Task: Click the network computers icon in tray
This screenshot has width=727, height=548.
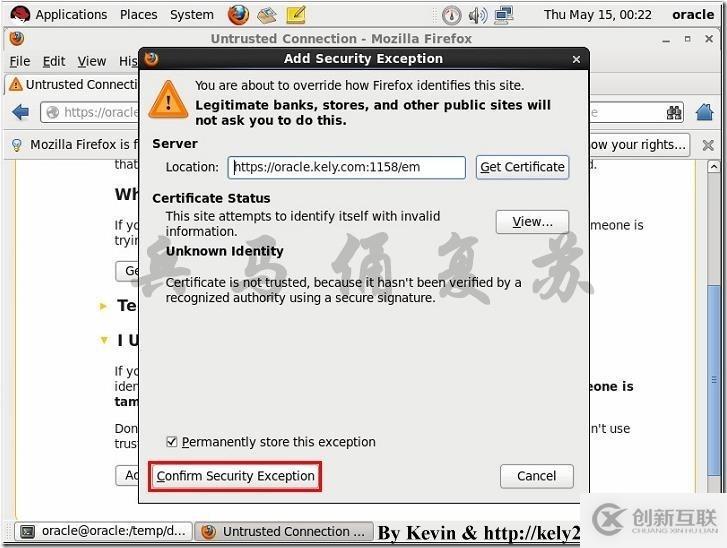Action: pos(504,15)
